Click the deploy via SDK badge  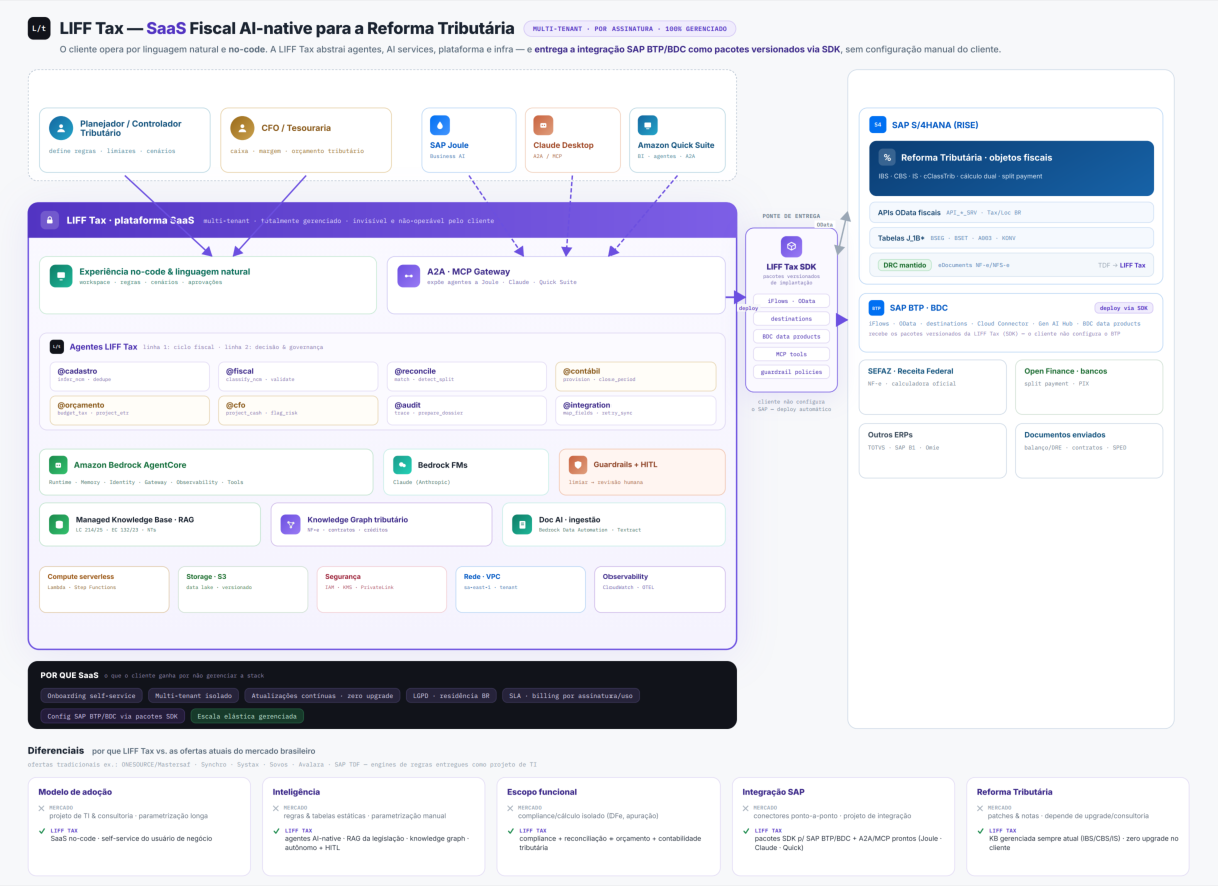[1124, 308]
